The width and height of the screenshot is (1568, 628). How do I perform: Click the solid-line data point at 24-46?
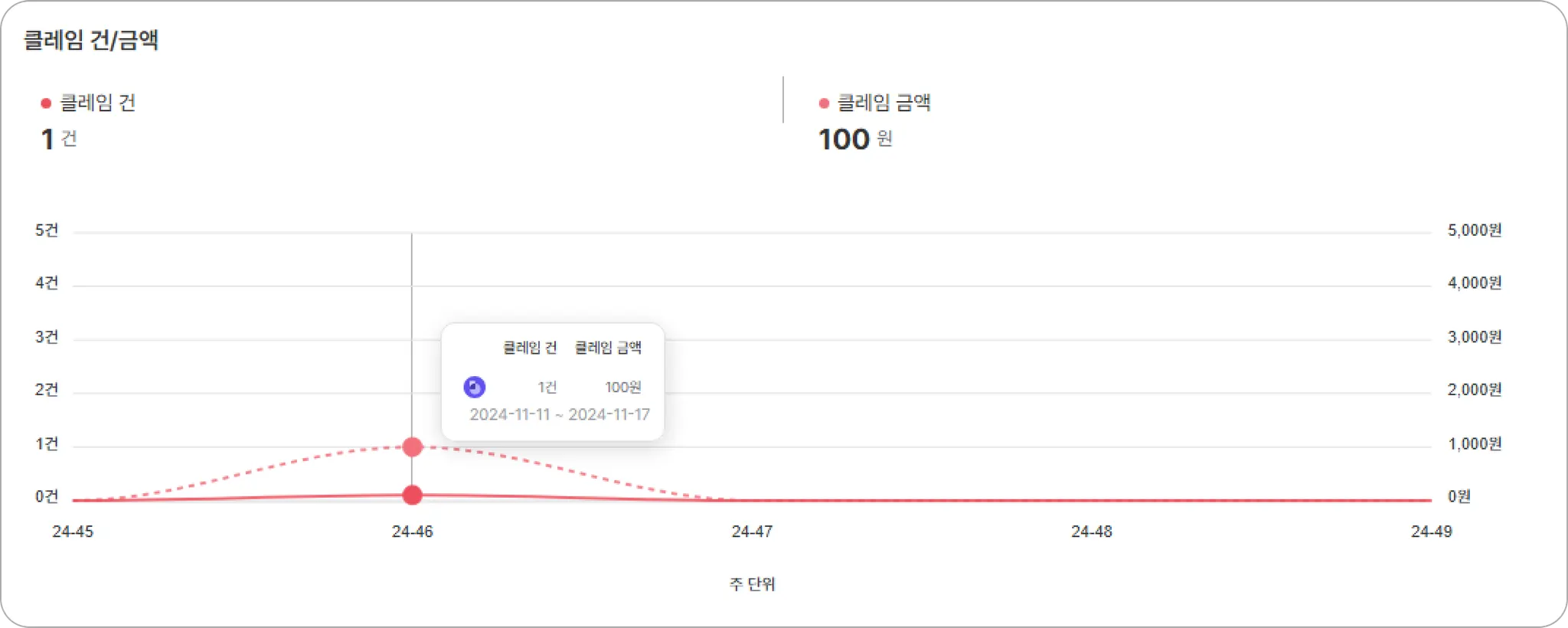pyautogui.click(x=413, y=496)
